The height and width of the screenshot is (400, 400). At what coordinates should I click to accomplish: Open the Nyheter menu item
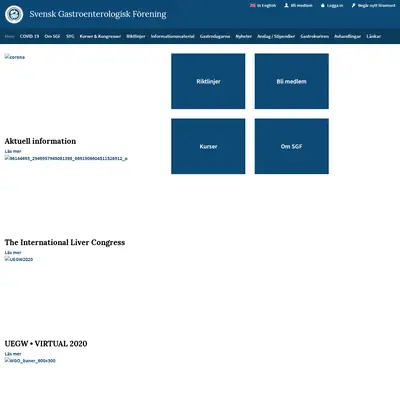(244, 36)
